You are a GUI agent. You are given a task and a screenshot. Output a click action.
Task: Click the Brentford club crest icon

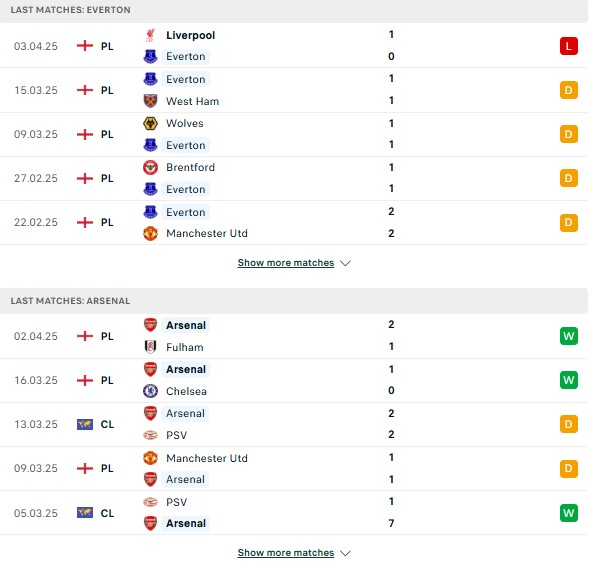click(150, 167)
